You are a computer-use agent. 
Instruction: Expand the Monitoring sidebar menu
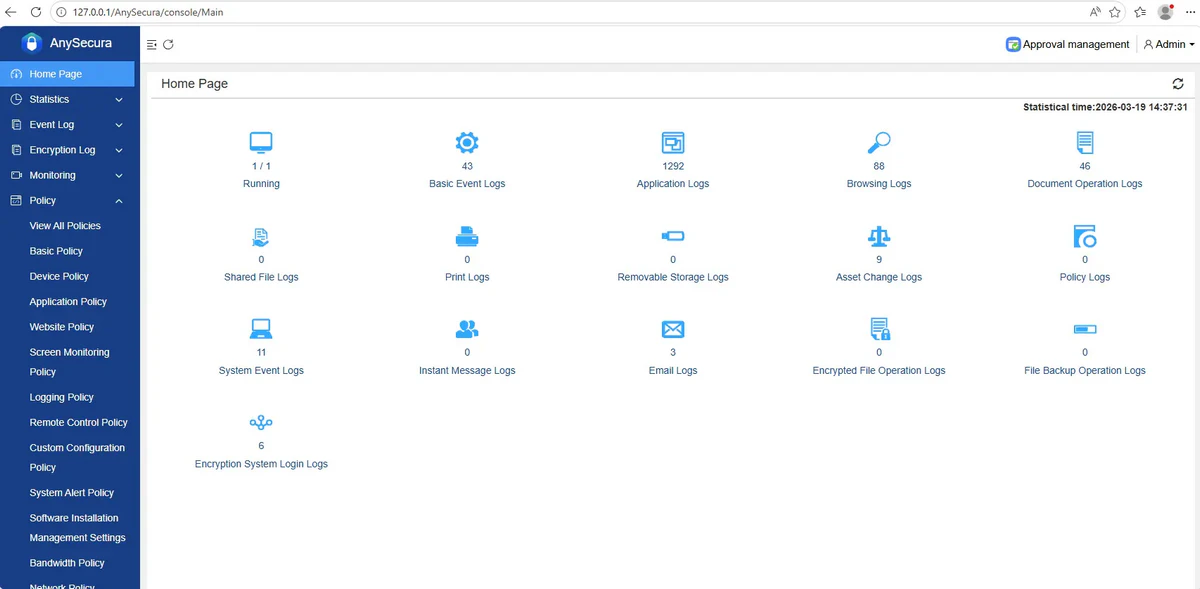coord(67,175)
